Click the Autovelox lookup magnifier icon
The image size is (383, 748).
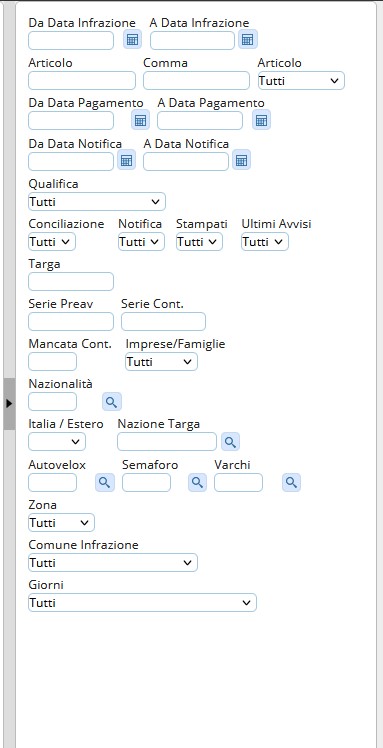tap(105, 483)
